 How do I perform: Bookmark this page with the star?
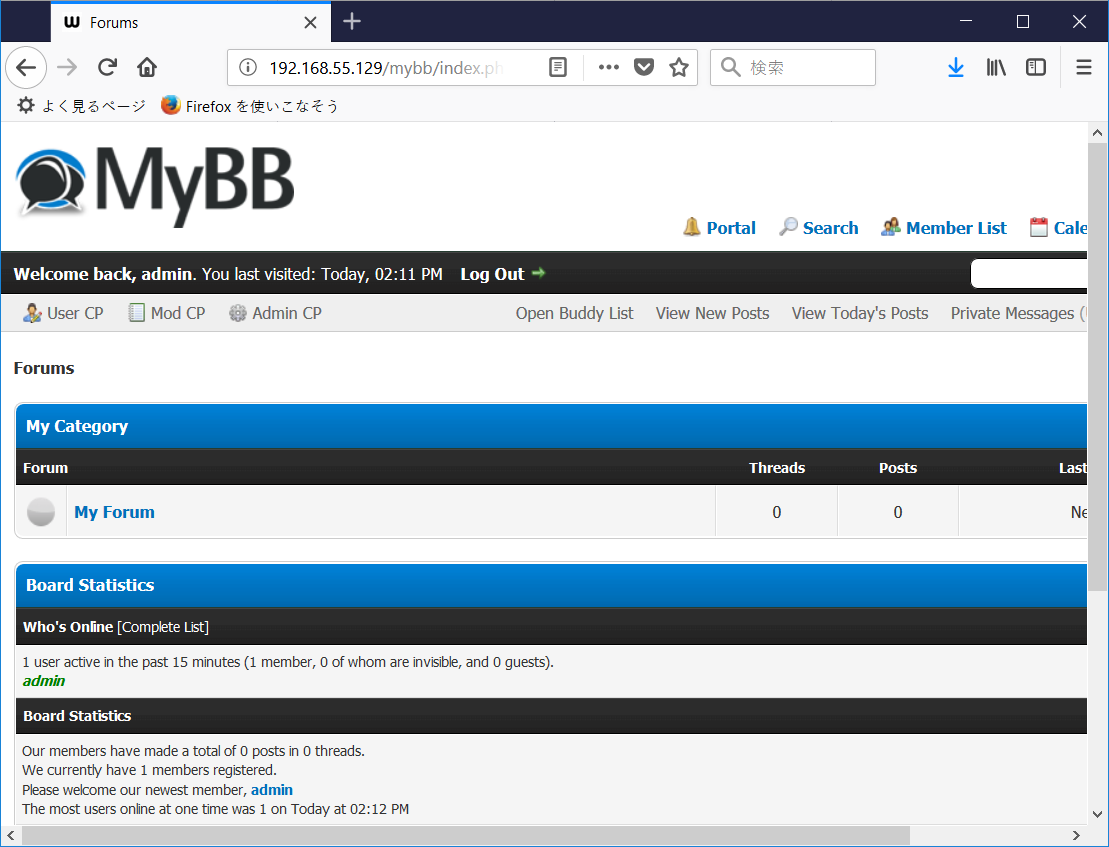[x=679, y=67]
